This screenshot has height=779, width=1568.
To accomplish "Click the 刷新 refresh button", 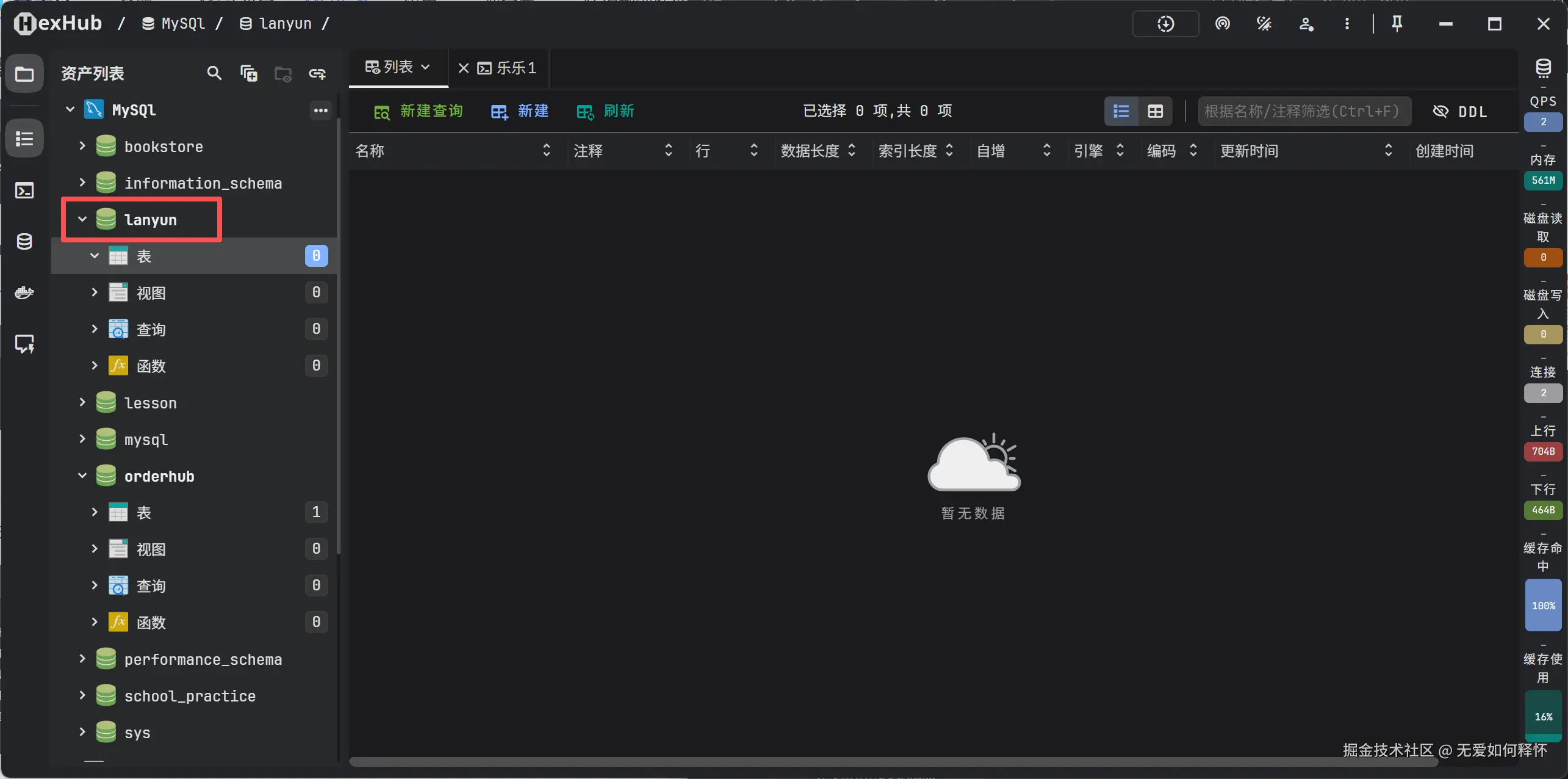I will coord(606,111).
